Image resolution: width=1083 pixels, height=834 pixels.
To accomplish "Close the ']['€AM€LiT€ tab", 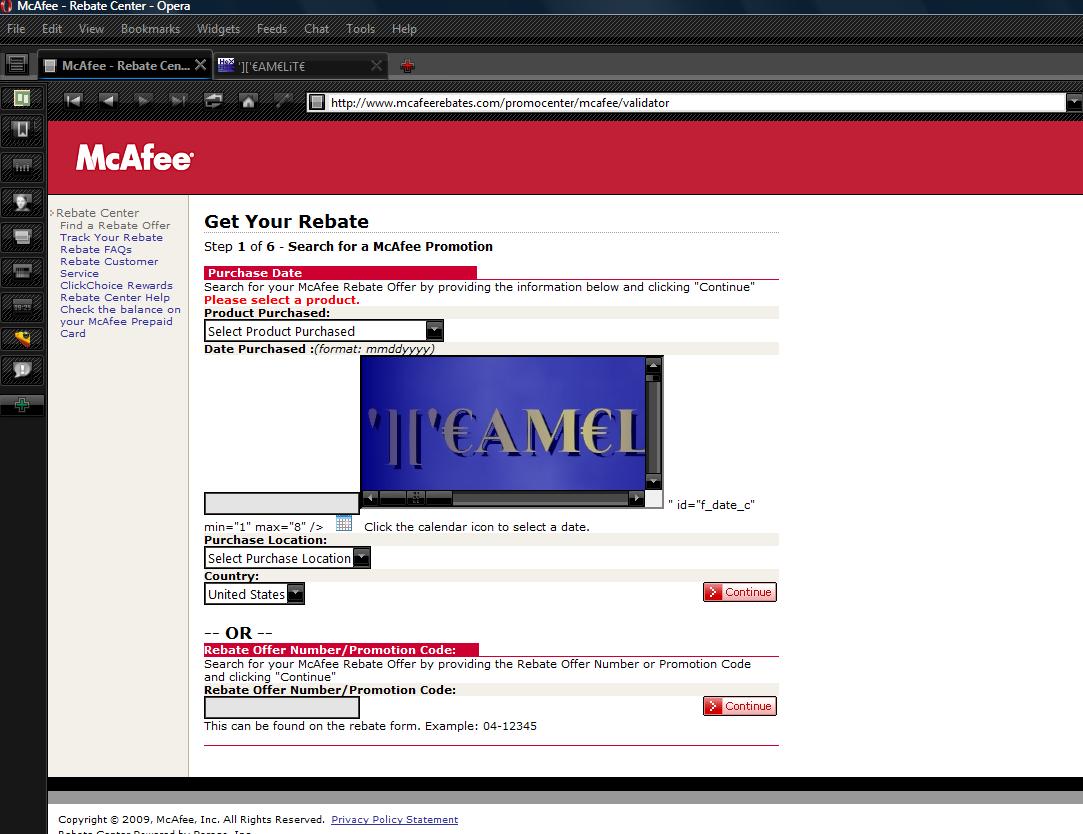I will pos(376,66).
